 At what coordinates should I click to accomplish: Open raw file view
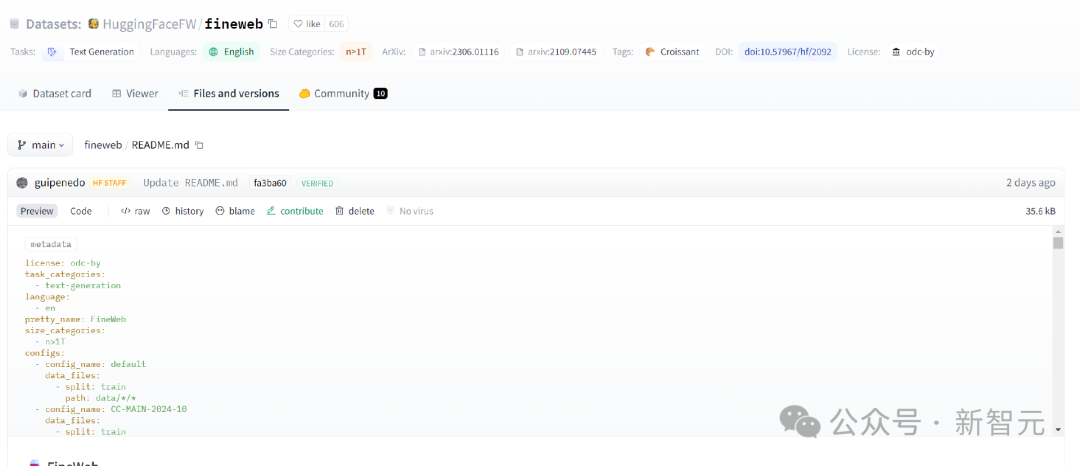[135, 211]
